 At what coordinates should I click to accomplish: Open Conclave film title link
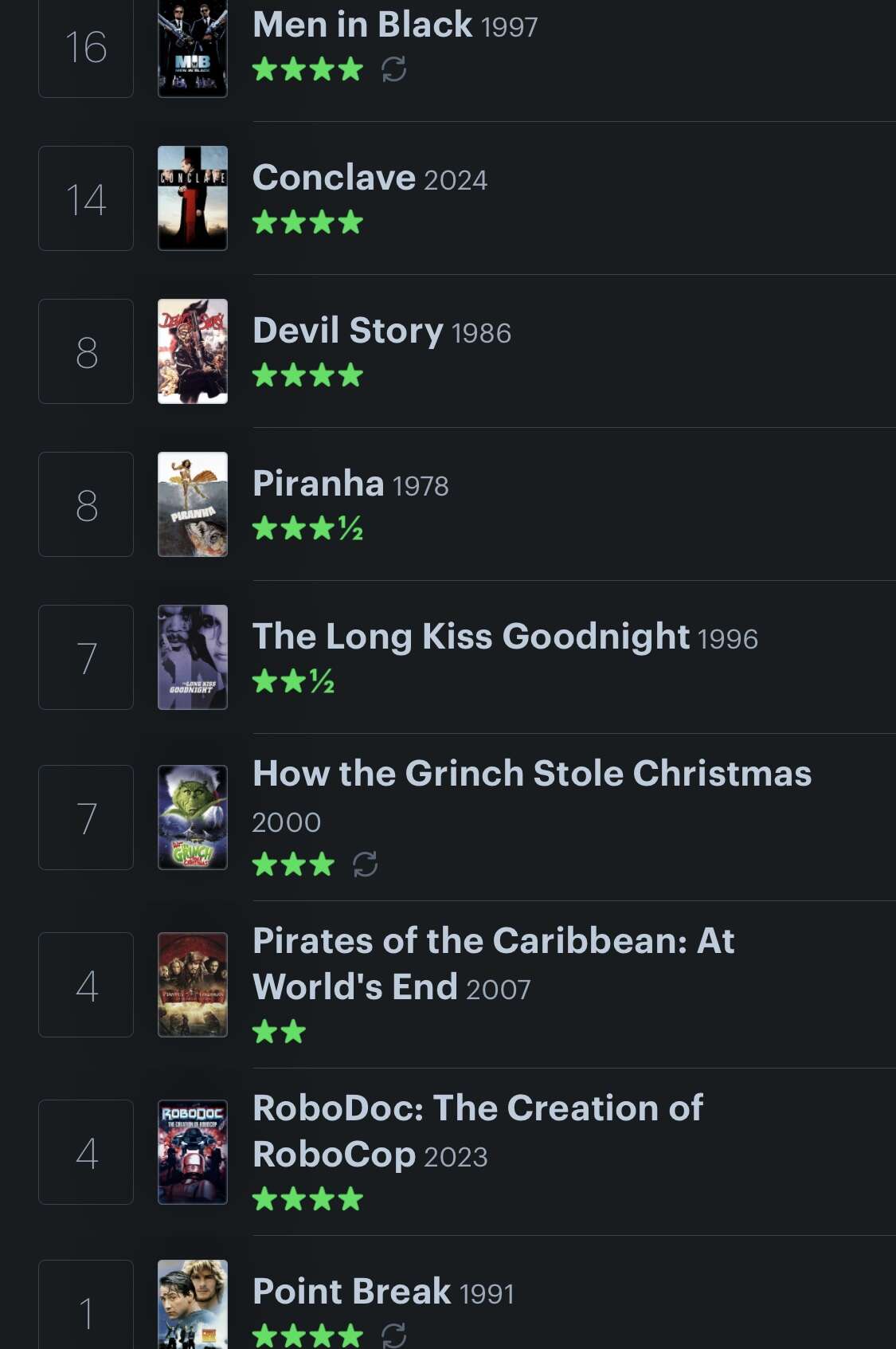334,178
